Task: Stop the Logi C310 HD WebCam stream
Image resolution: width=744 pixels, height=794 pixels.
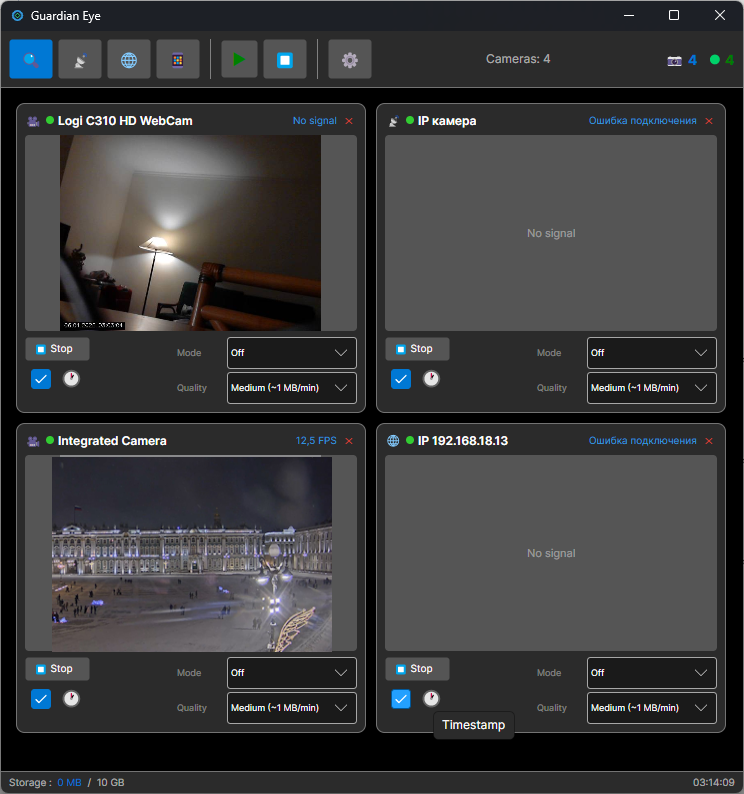Action: tap(57, 349)
